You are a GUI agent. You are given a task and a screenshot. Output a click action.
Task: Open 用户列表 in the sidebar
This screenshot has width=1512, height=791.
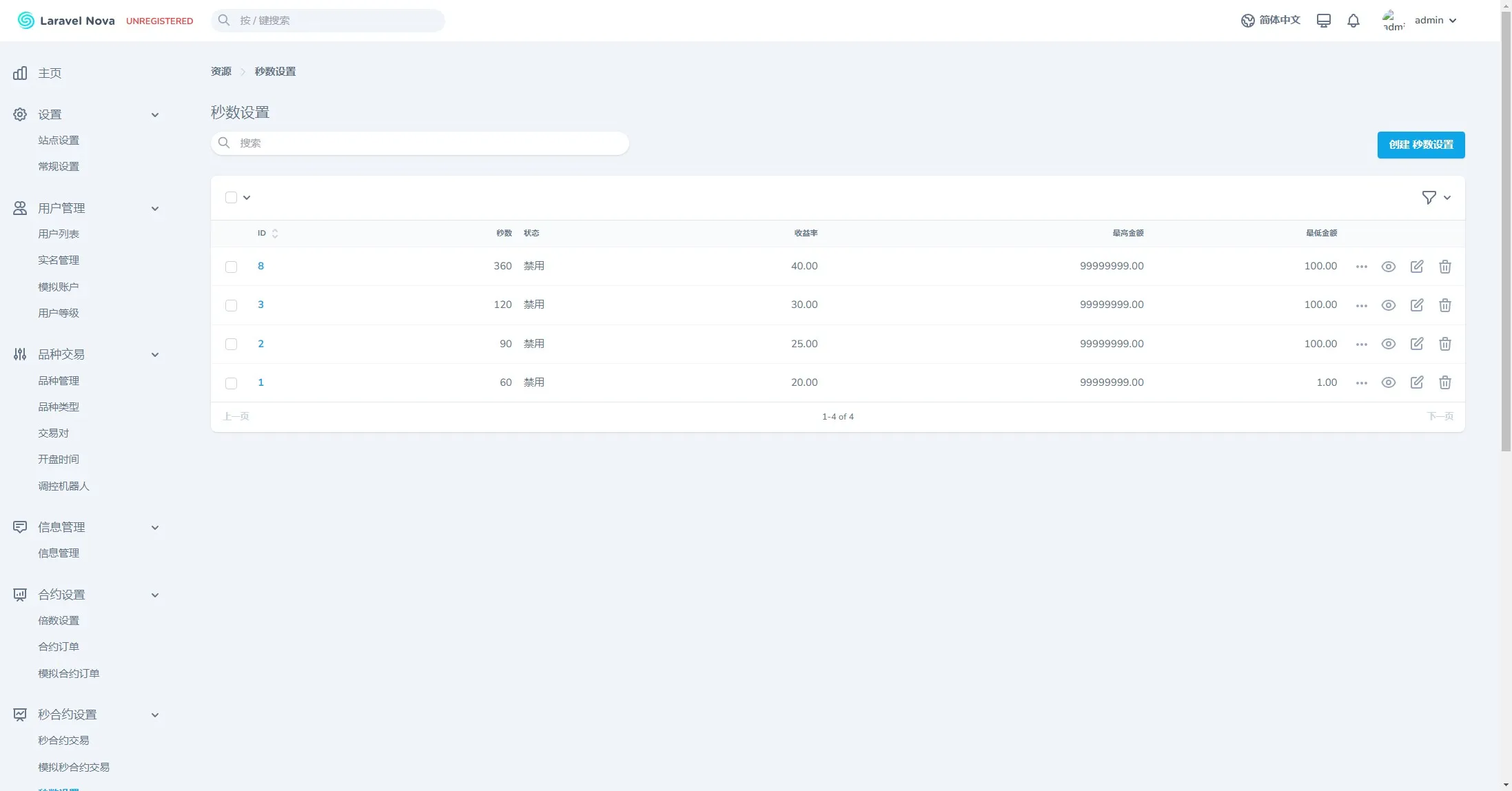click(x=59, y=234)
